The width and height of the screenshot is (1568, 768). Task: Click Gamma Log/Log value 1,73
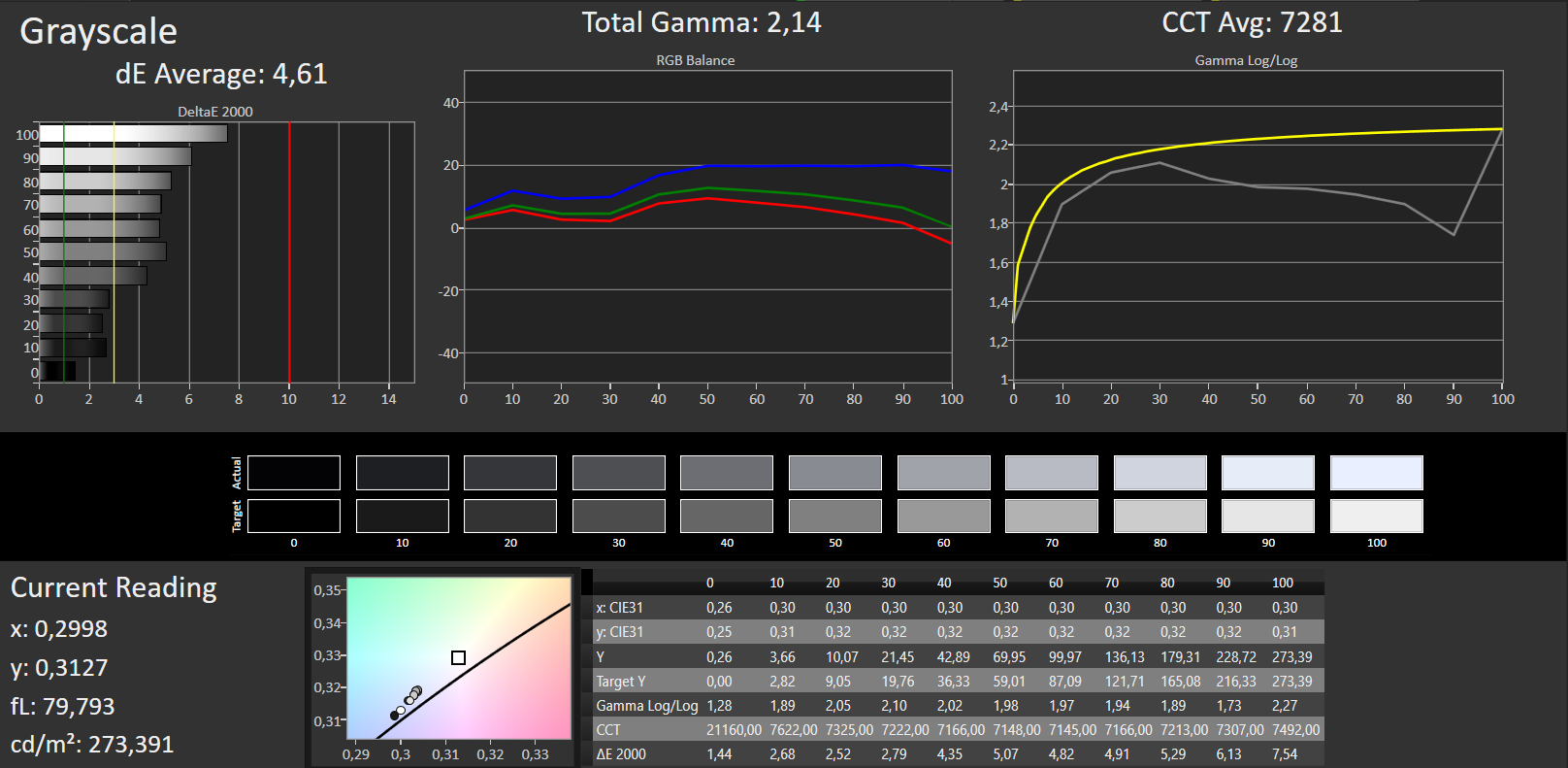click(x=1229, y=706)
